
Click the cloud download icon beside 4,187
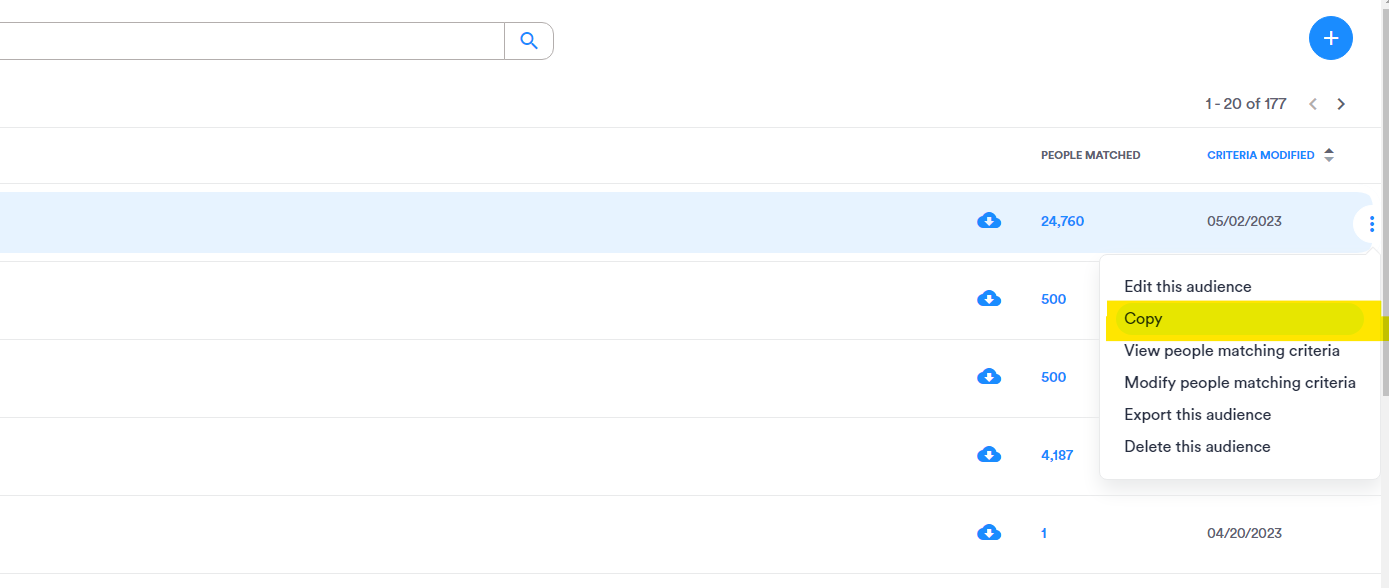click(x=989, y=455)
